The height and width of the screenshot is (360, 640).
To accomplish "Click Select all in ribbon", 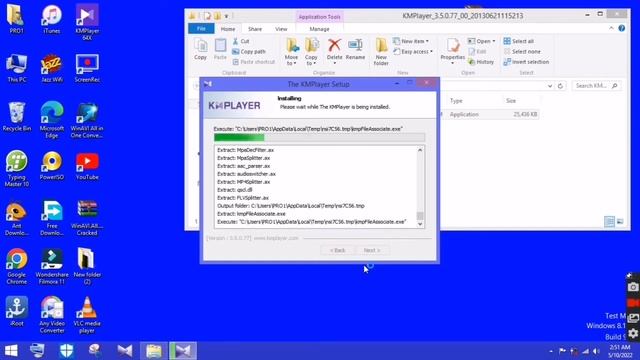I will tap(518, 41).
